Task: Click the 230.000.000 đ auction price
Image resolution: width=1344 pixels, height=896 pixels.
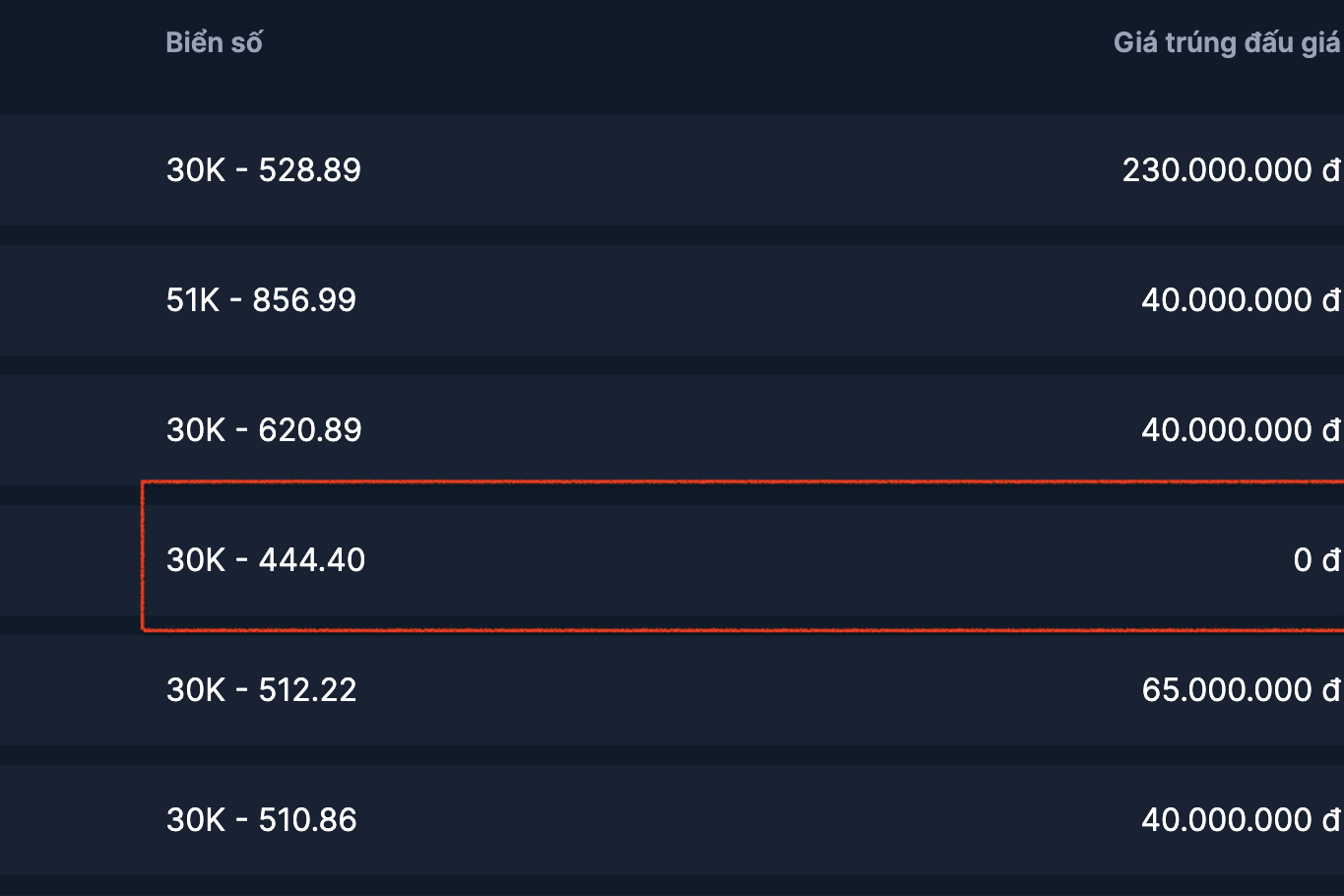Action: 1231,170
